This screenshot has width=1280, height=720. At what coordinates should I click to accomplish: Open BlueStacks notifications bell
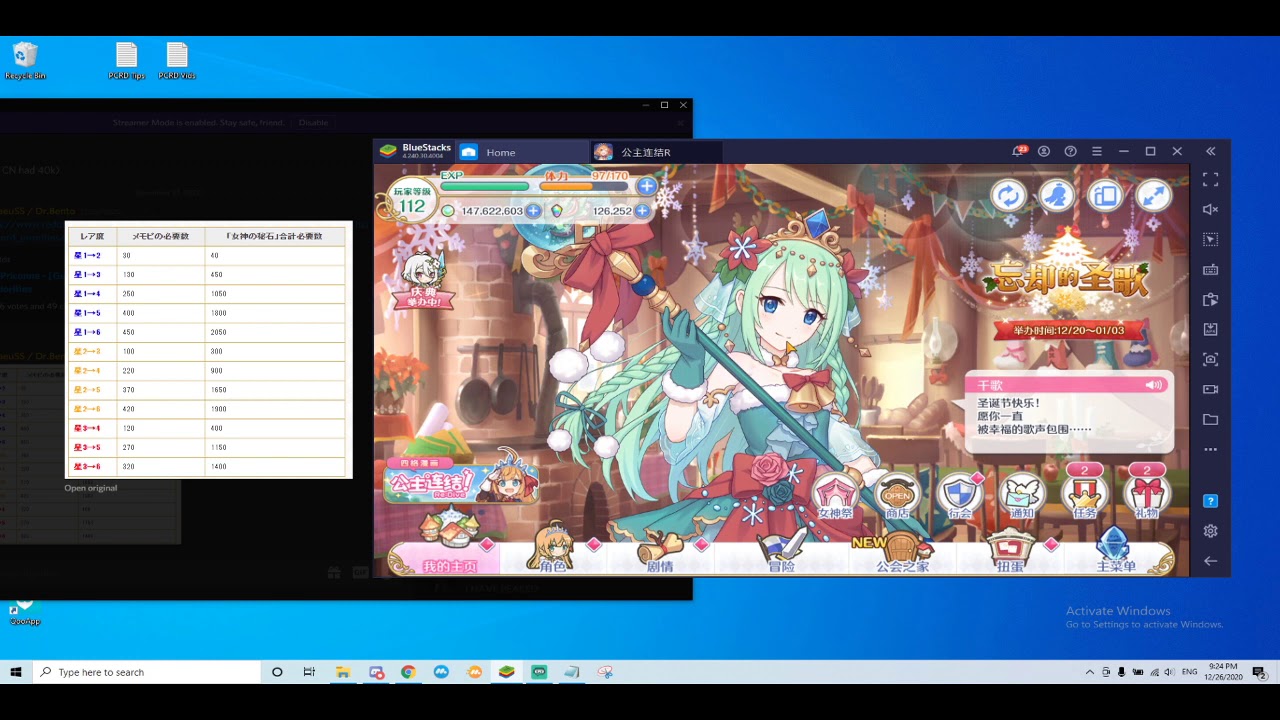1018,151
